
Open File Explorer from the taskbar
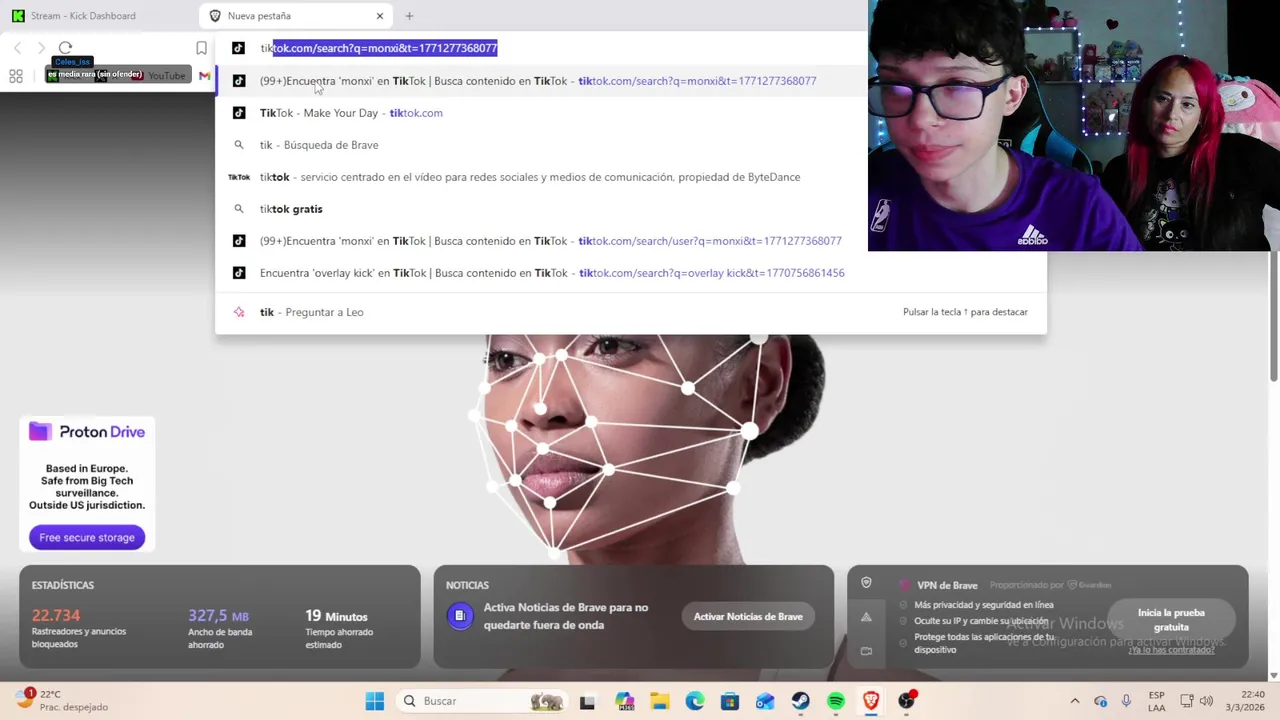pos(659,701)
